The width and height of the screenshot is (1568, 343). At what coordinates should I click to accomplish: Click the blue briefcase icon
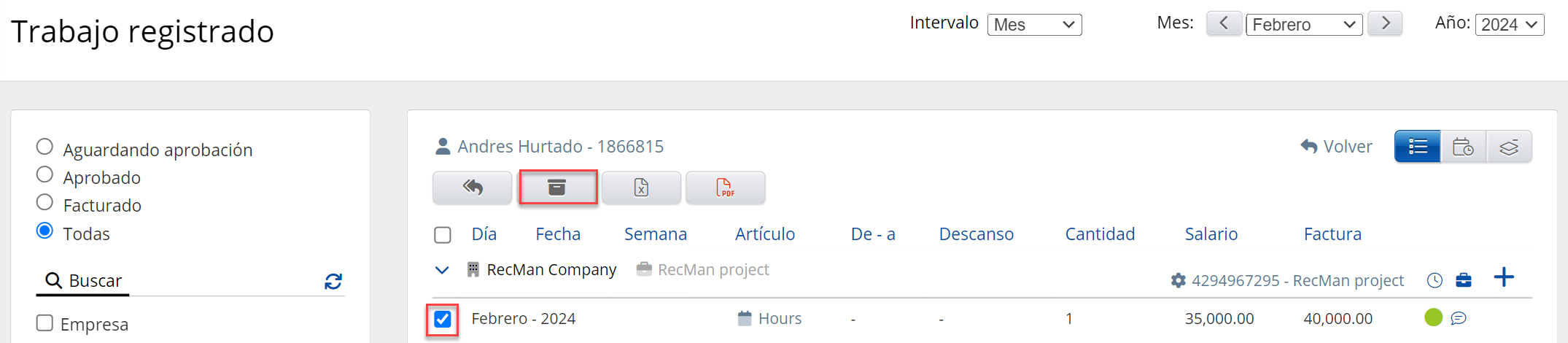[x=1463, y=280]
